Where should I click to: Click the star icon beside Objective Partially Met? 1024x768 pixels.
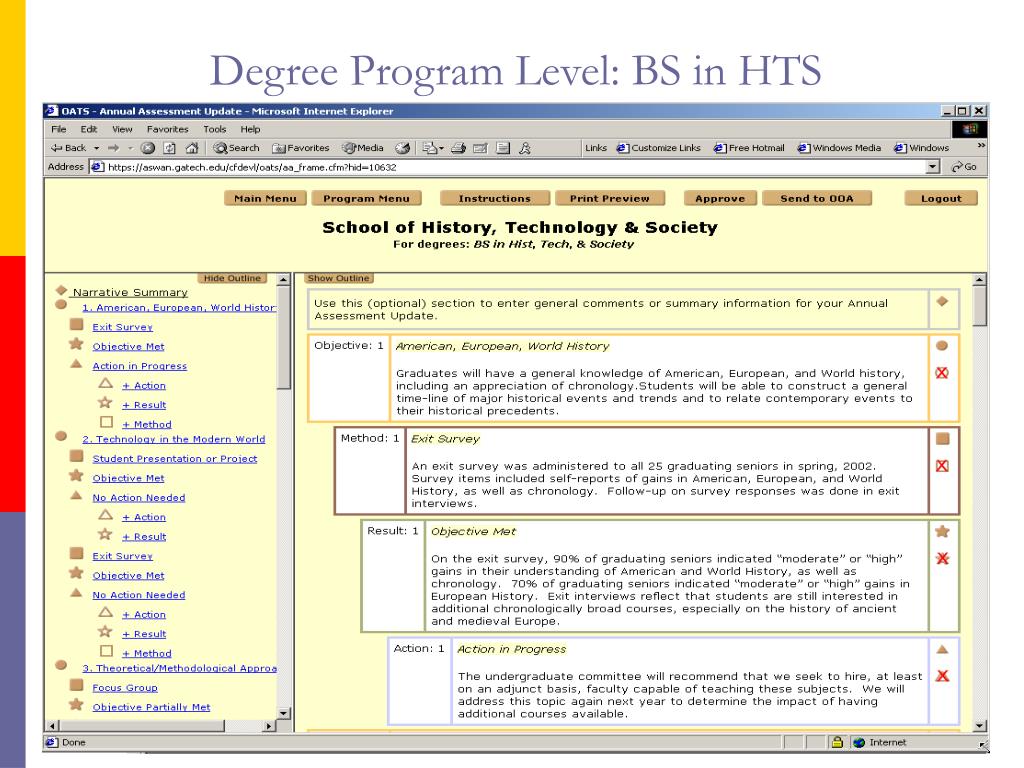[76, 704]
